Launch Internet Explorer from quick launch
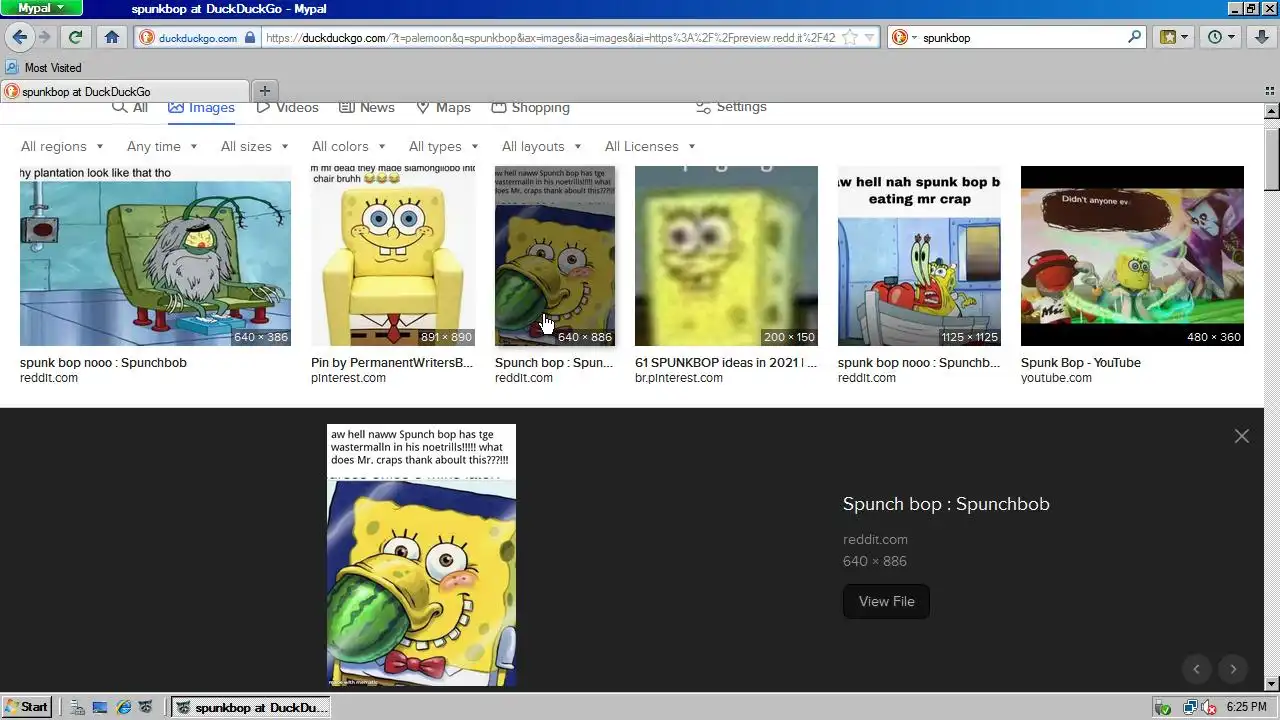 [124, 707]
